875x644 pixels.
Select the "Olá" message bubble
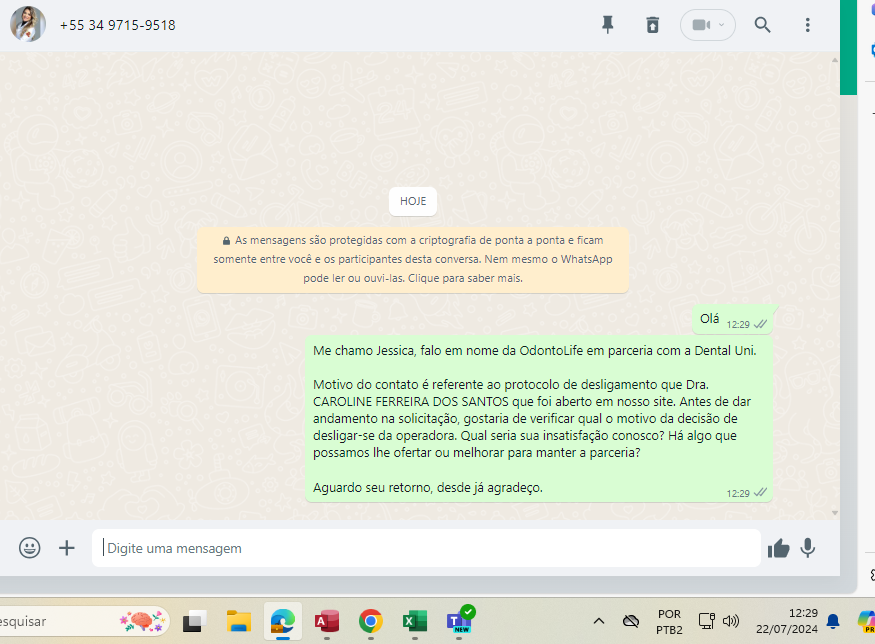(x=732, y=320)
